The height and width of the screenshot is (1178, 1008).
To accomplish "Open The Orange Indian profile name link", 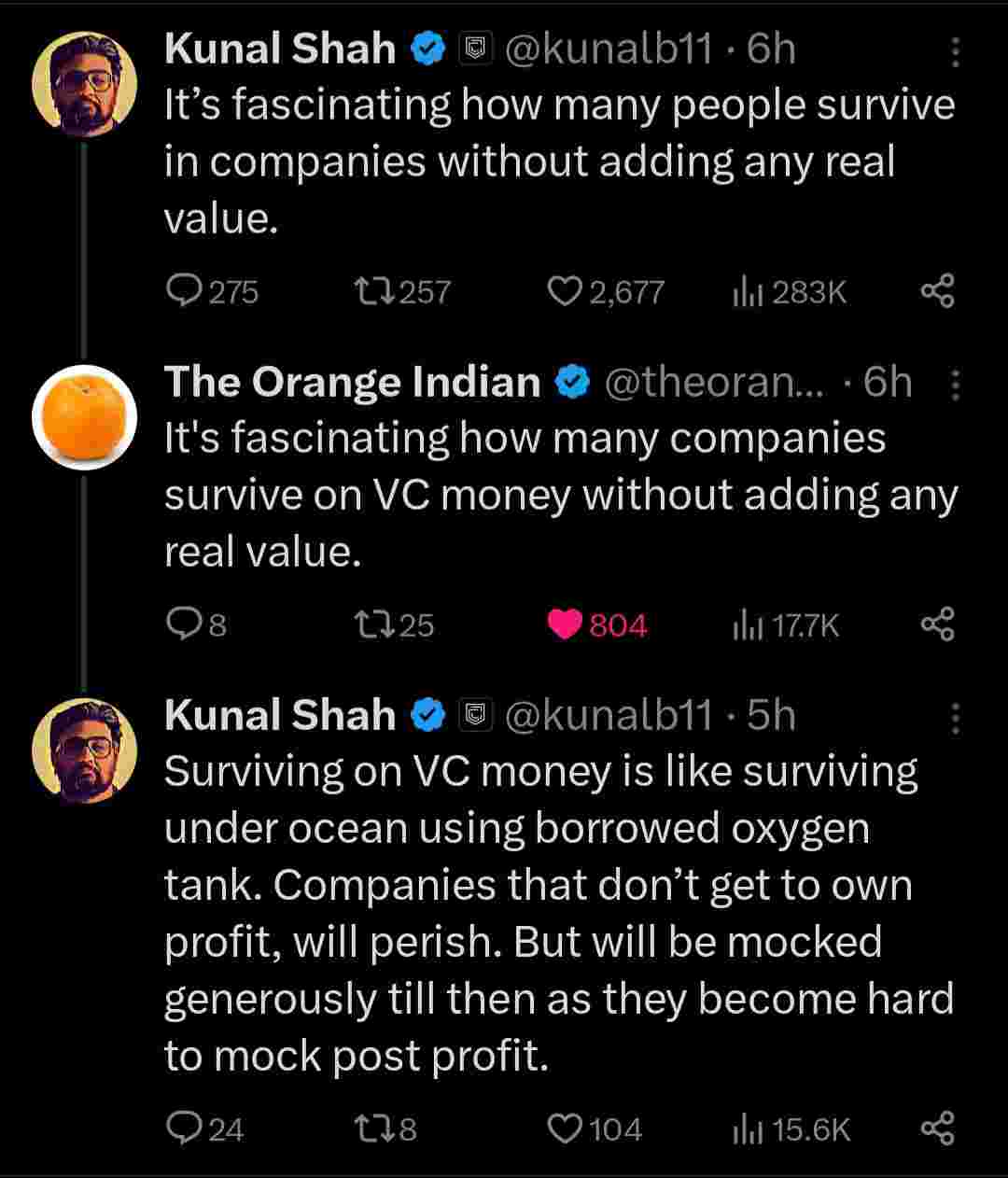I will 352,383.
